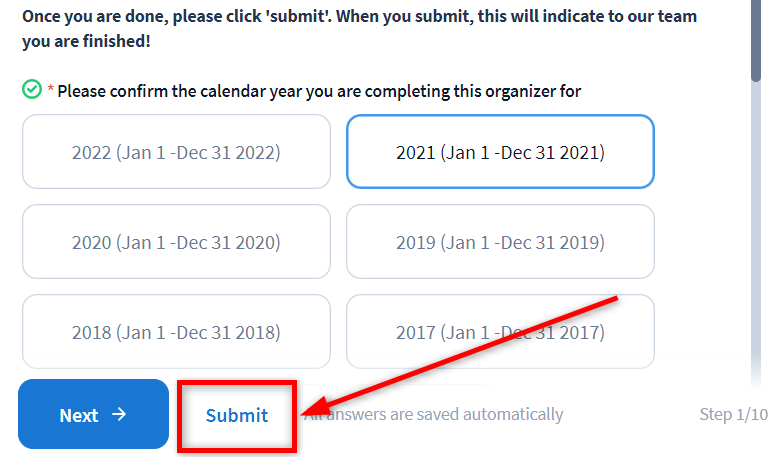Click the lighter scrollbar track below the thumb
The image size is (784, 457).
click(x=756, y=225)
